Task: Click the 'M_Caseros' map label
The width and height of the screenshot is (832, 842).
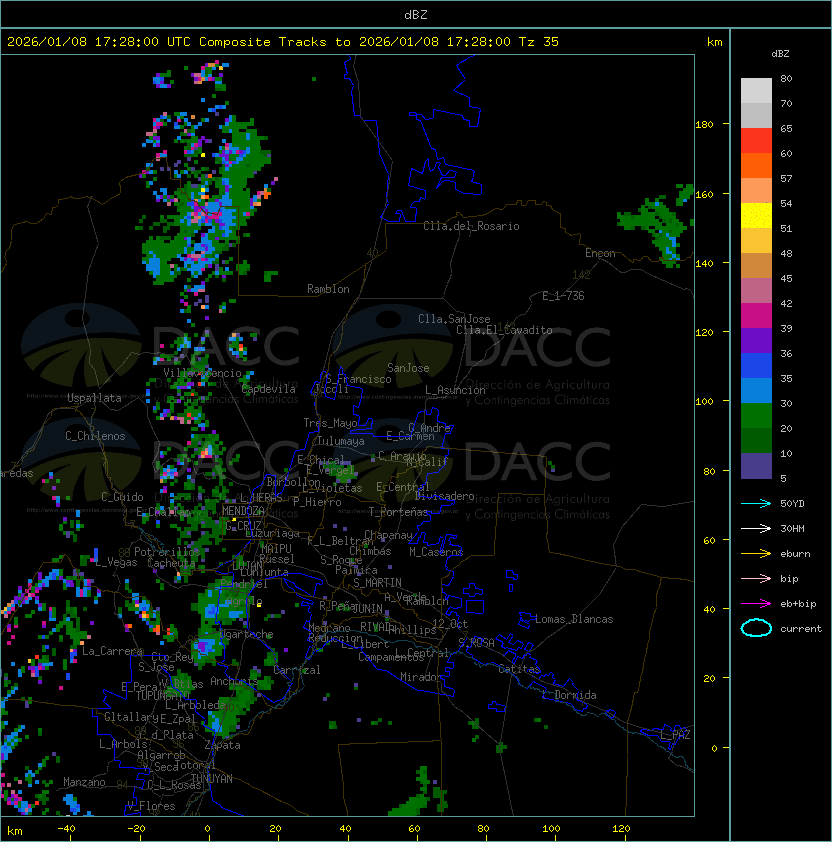Action: click(436, 551)
